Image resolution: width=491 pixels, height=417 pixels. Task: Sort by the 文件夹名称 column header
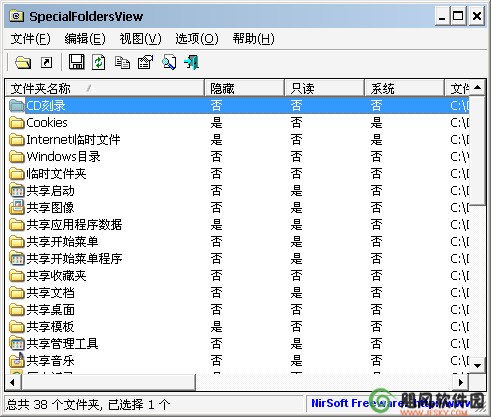(x=105, y=88)
